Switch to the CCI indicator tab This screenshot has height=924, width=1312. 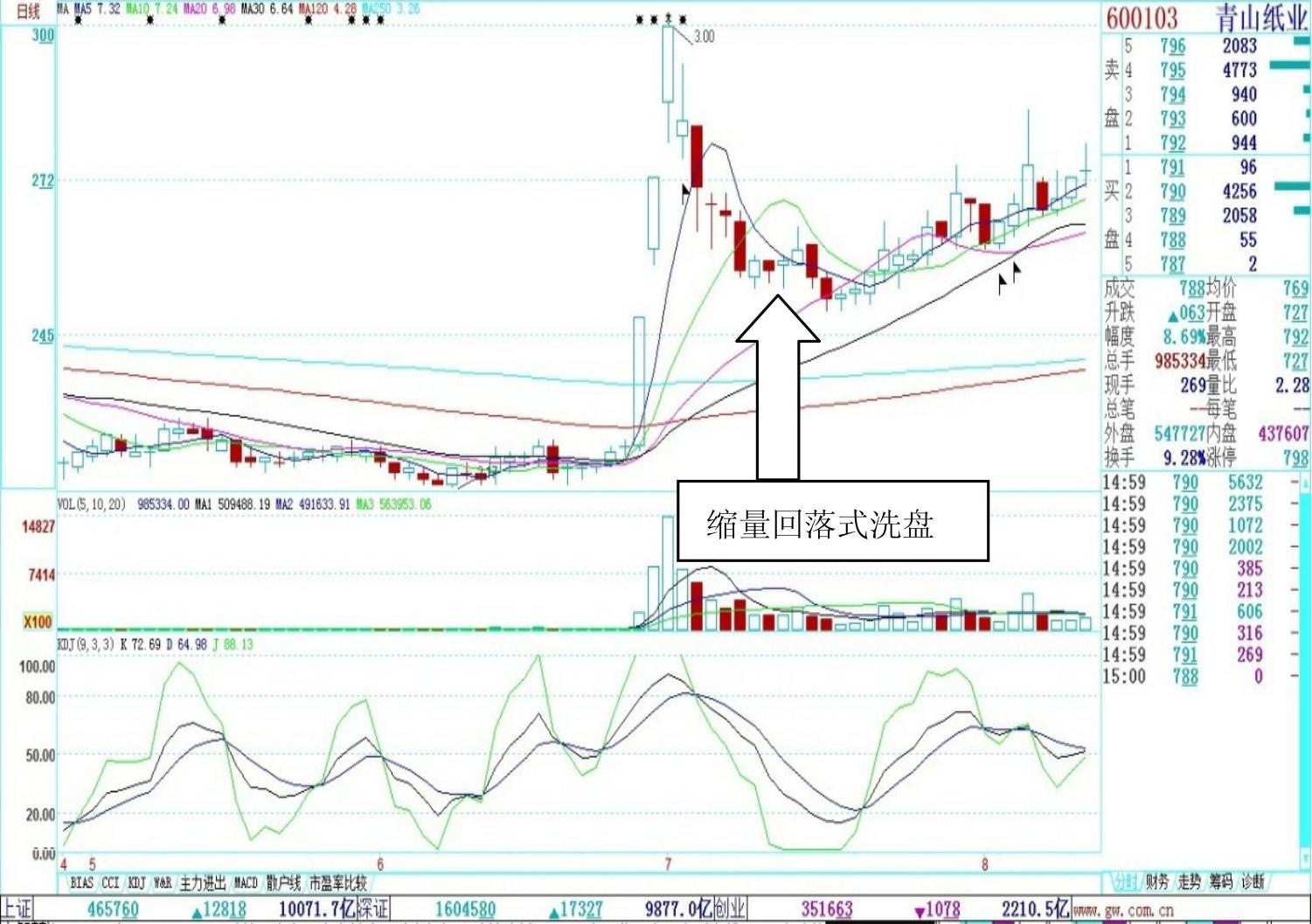(110, 883)
